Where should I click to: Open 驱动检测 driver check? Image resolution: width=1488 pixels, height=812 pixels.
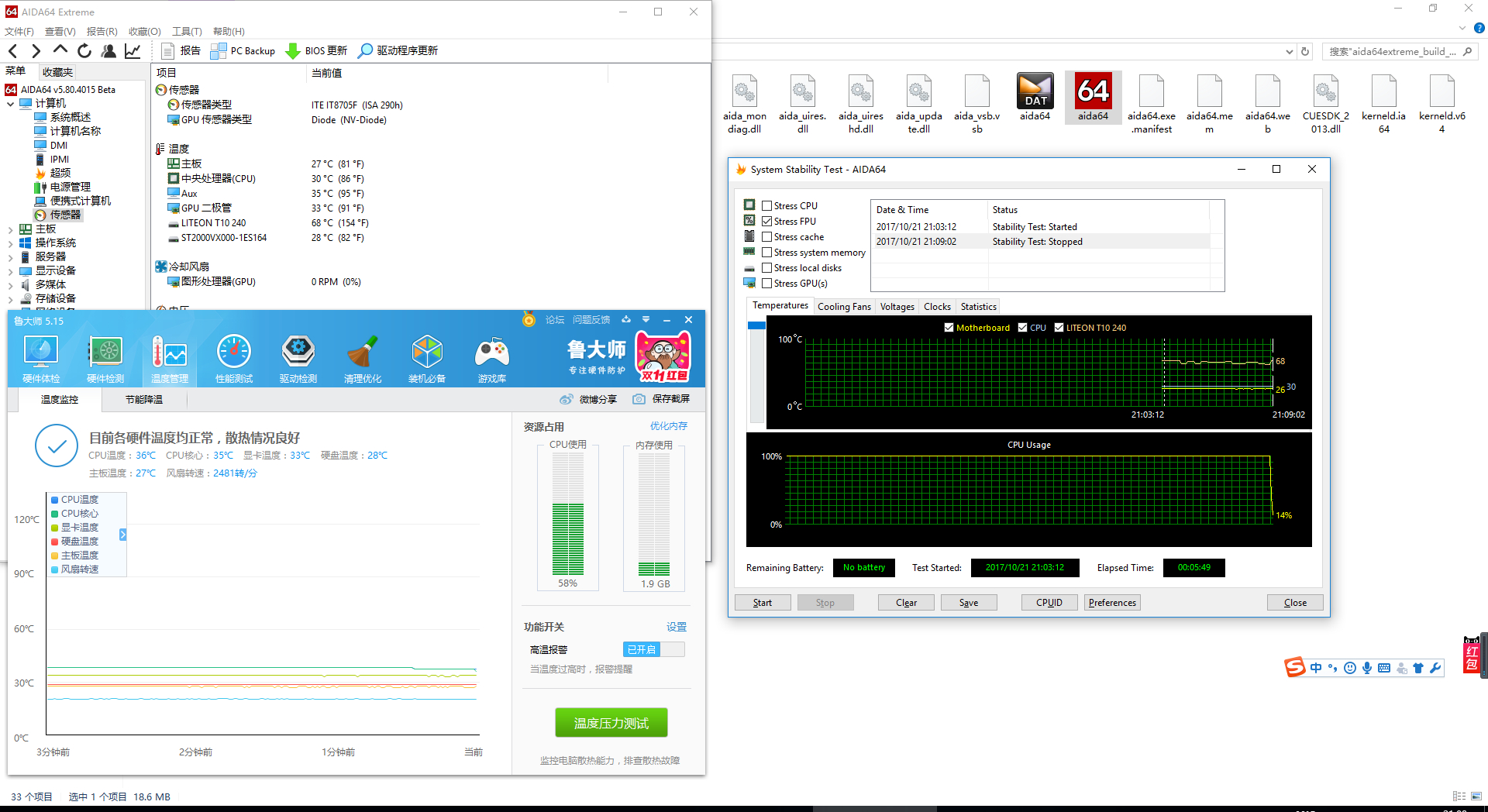point(298,359)
